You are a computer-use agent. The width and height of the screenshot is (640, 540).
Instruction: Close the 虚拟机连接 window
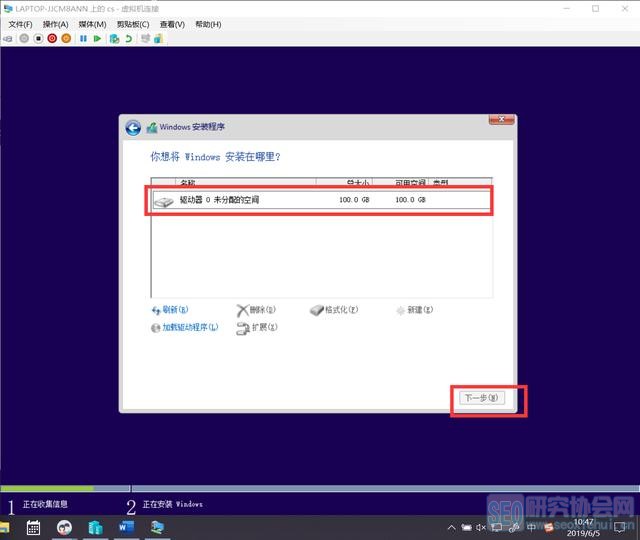pos(625,9)
